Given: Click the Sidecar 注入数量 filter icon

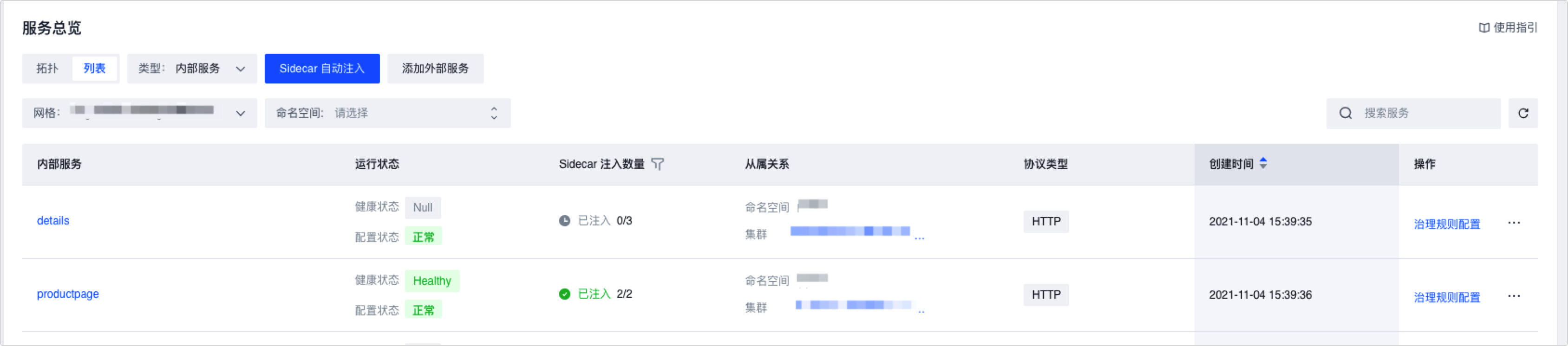Looking at the screenshot, I should tap(657, 164).
